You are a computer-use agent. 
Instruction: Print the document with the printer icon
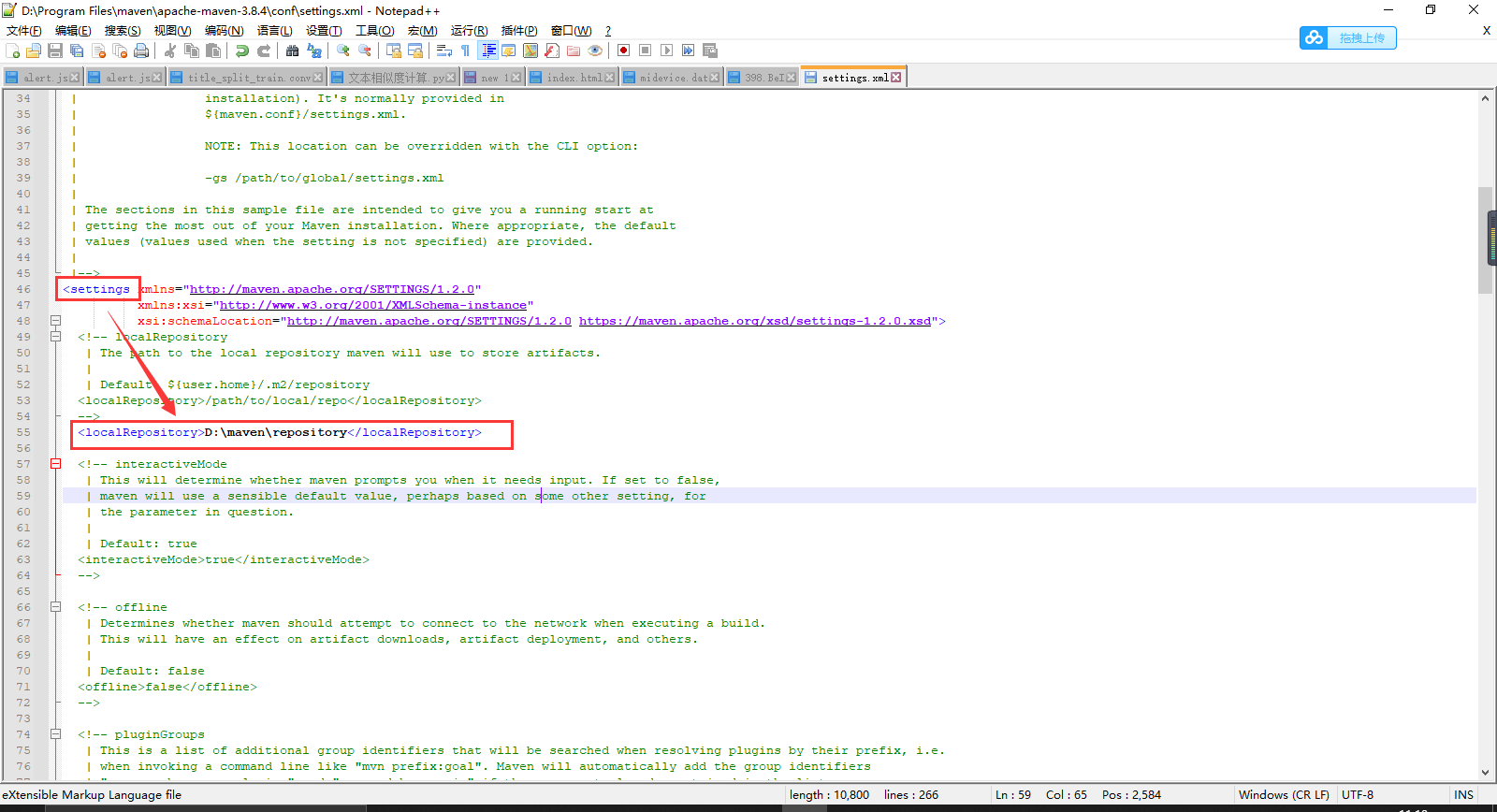[x=141, y=51]
